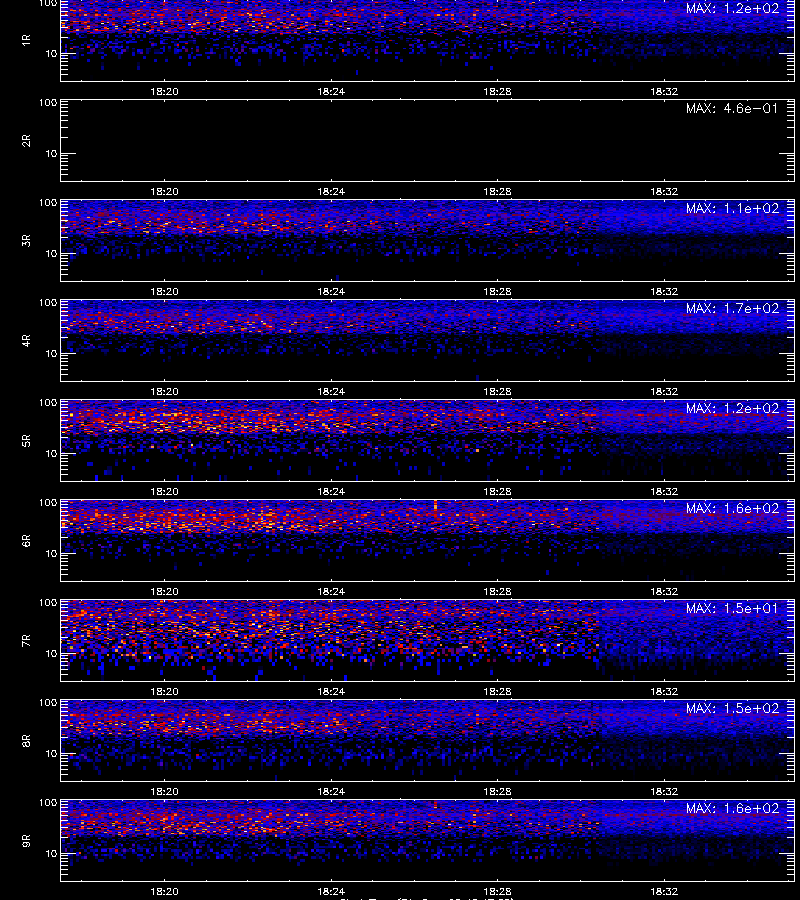Click the 5R y-axis panel label
The image size is (800, 900).
click(26, 441)
